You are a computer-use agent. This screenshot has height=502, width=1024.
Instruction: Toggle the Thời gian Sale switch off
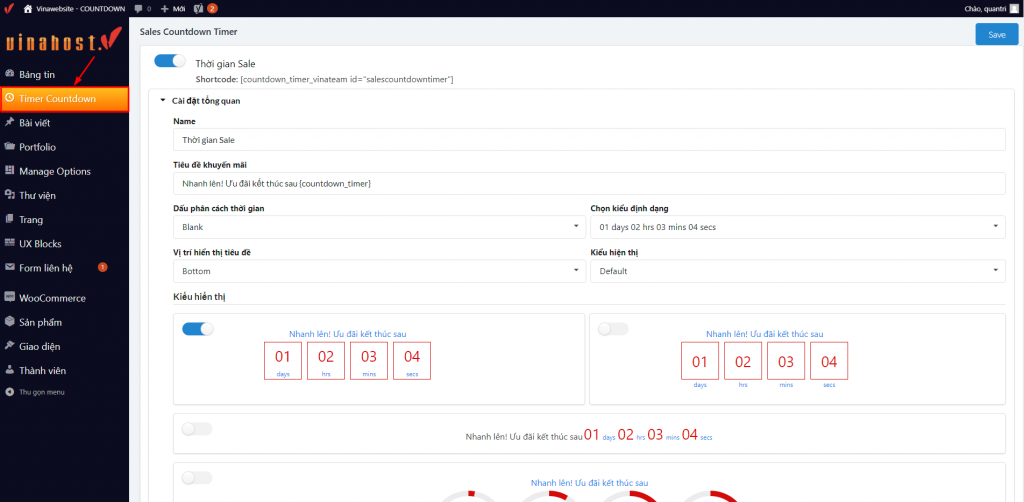pos(170,62)
